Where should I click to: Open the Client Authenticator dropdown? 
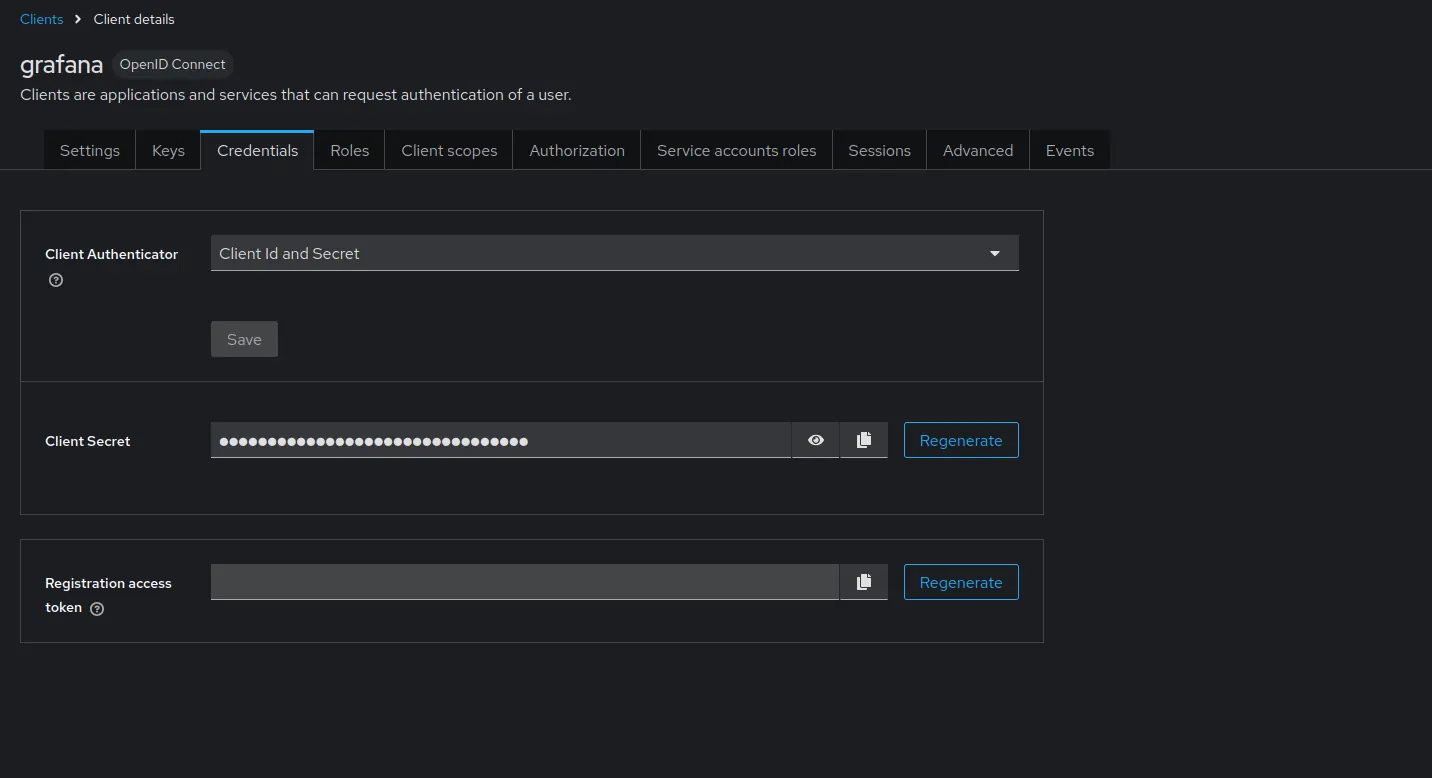(x=600, y=253)
